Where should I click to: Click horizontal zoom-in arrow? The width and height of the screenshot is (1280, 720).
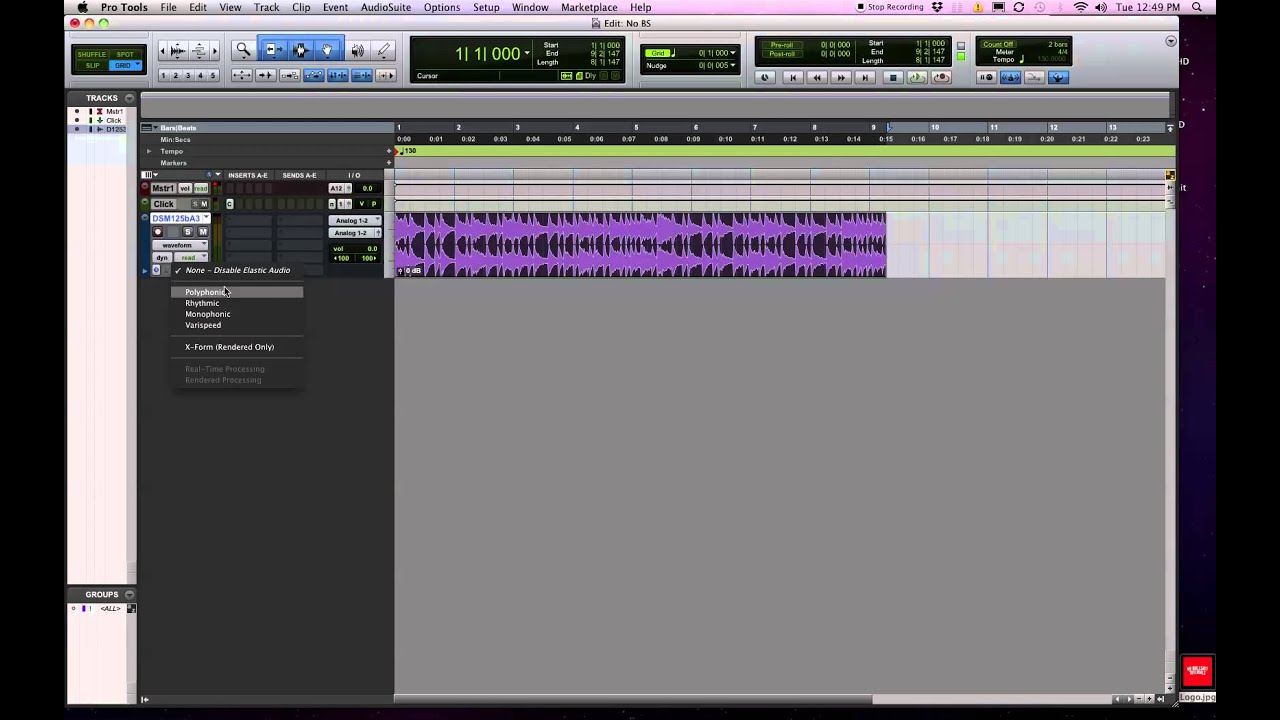pos(214,51)
